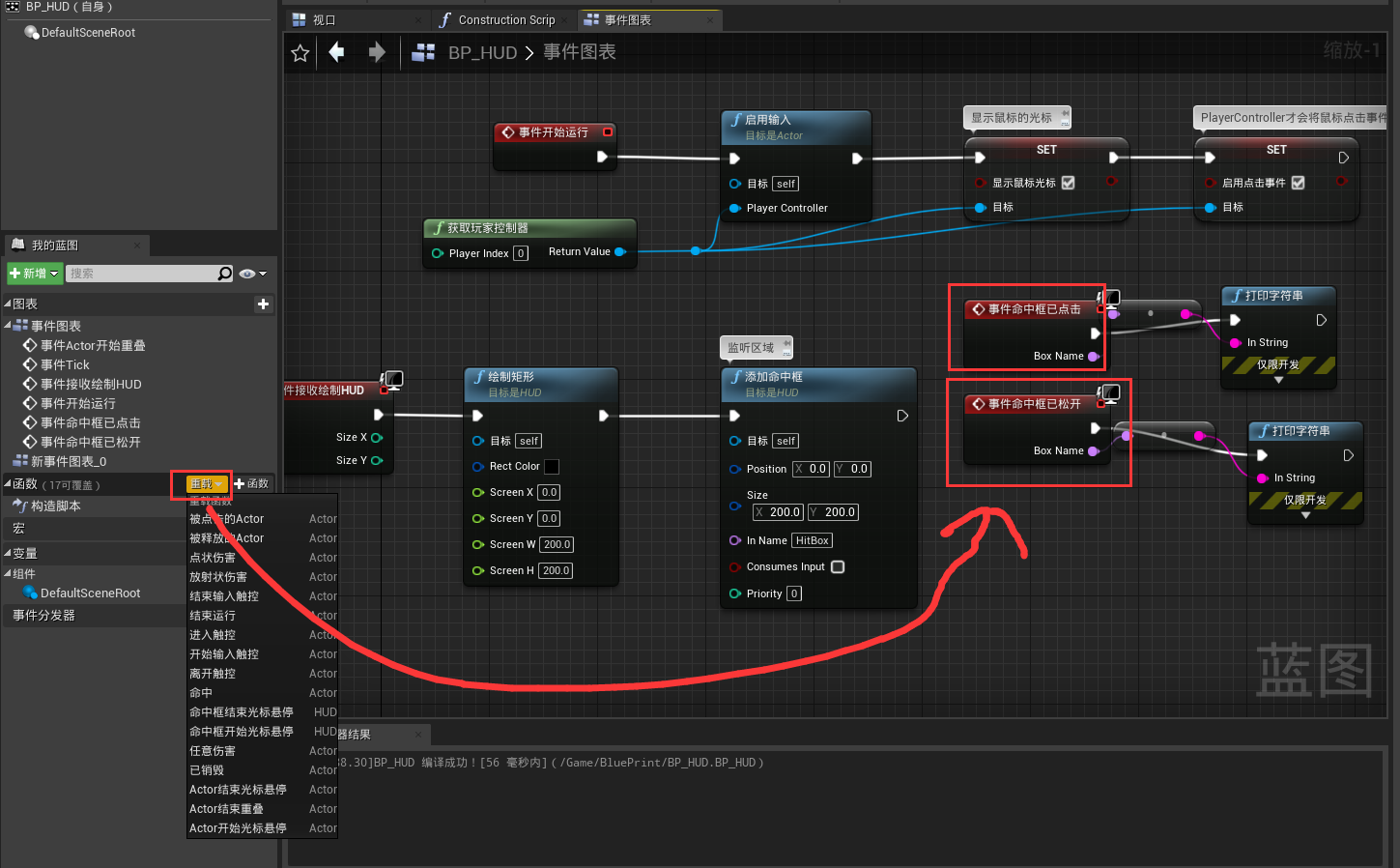Select 点状伤害 from the override menu

click(213, 558)
